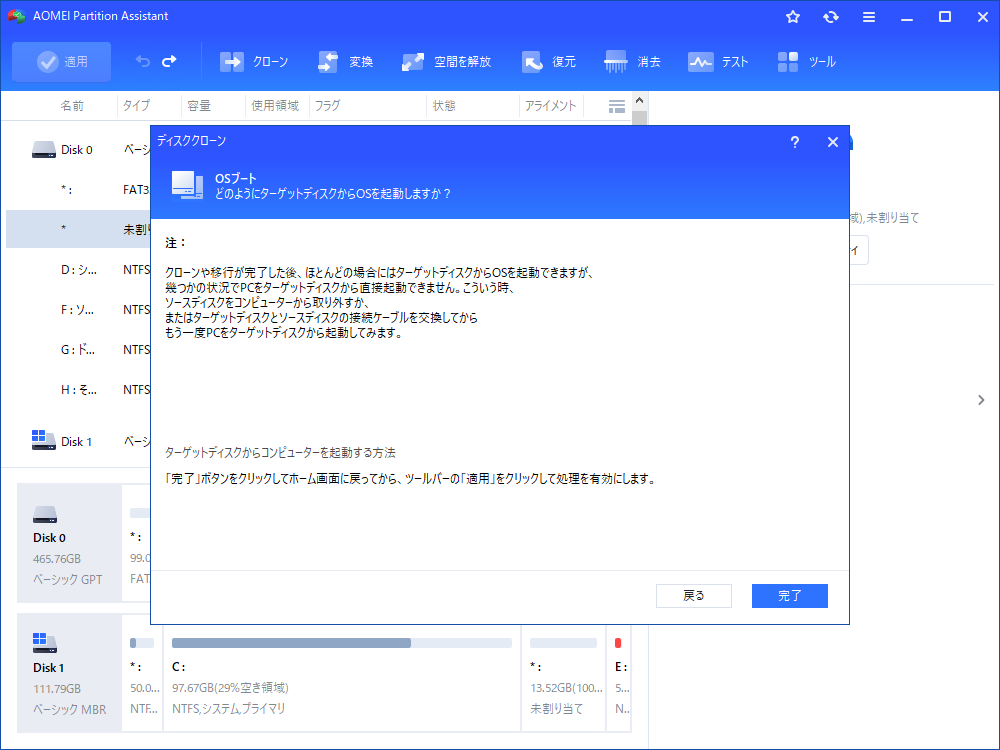Image resolution: width=1000 pixels, height=750 pixels.
Task: Select Disk 0 465.76GB card in disk map
Action: click(69, 543)
